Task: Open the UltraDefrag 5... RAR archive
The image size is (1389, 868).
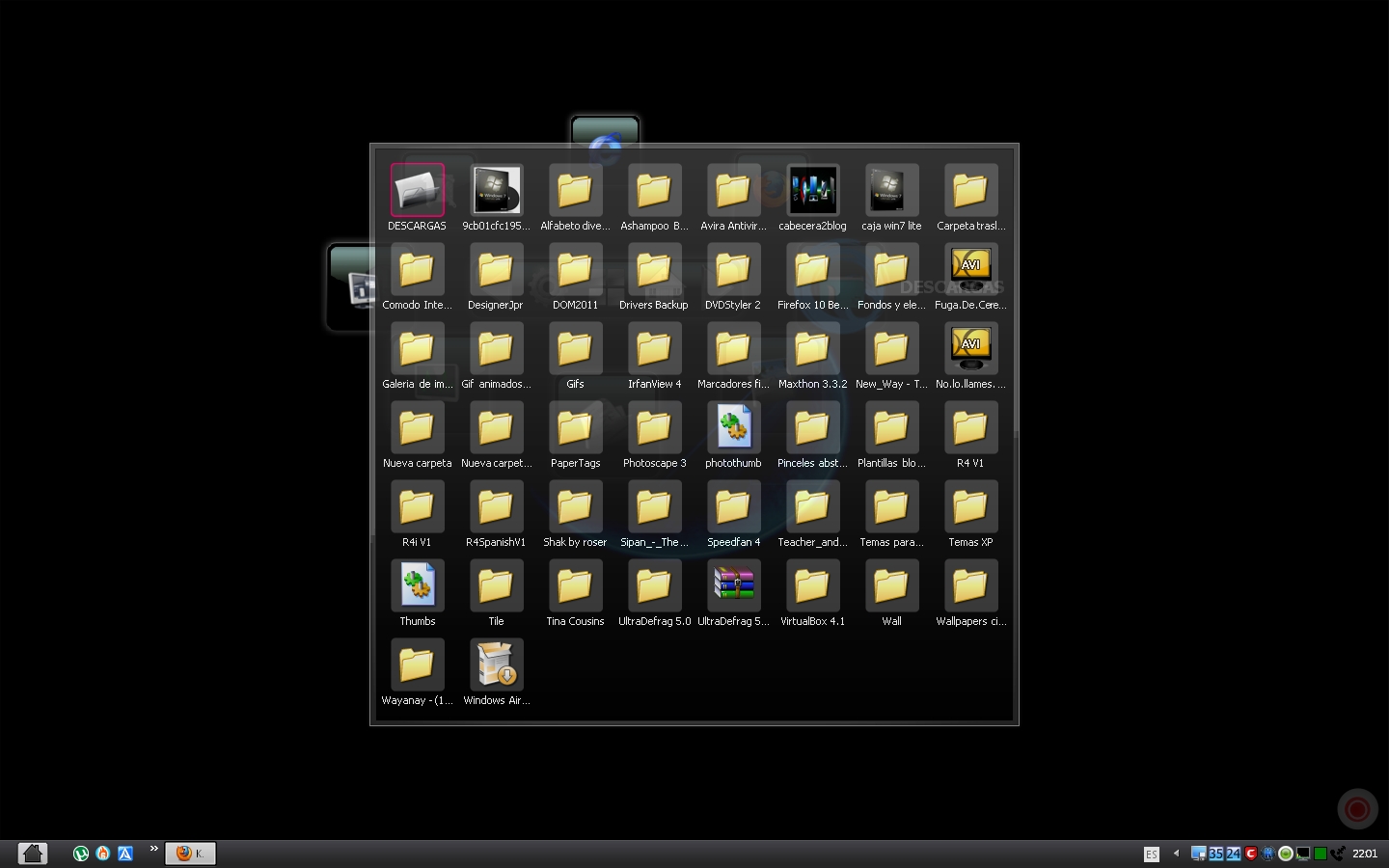Action: (733, 585)
